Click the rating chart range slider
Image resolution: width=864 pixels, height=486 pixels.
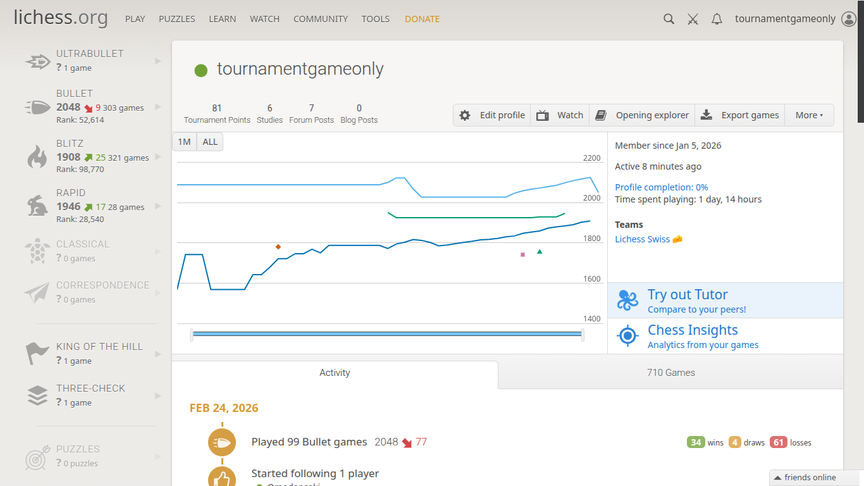tap(387, 335)
